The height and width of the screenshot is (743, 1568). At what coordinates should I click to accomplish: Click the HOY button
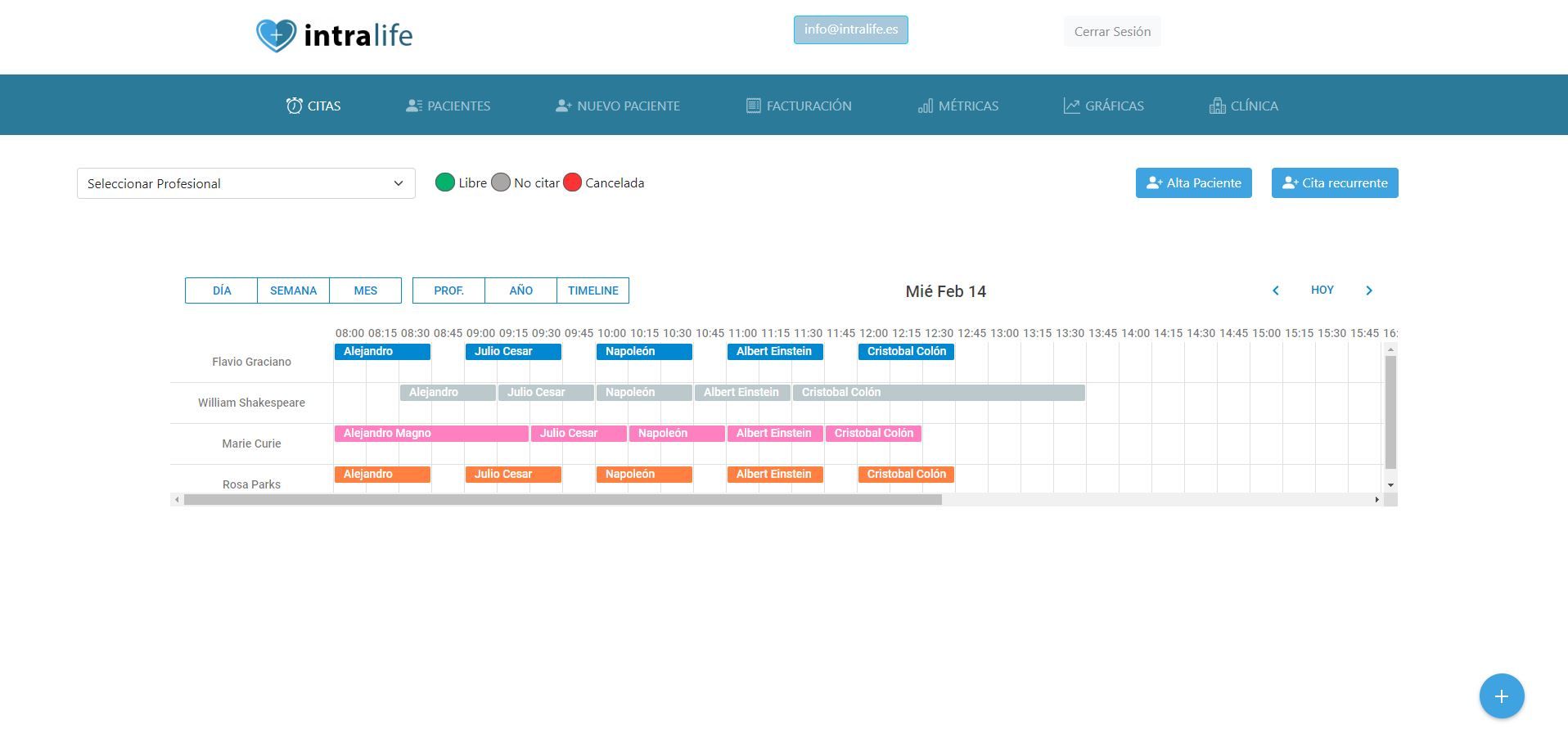1322,290
